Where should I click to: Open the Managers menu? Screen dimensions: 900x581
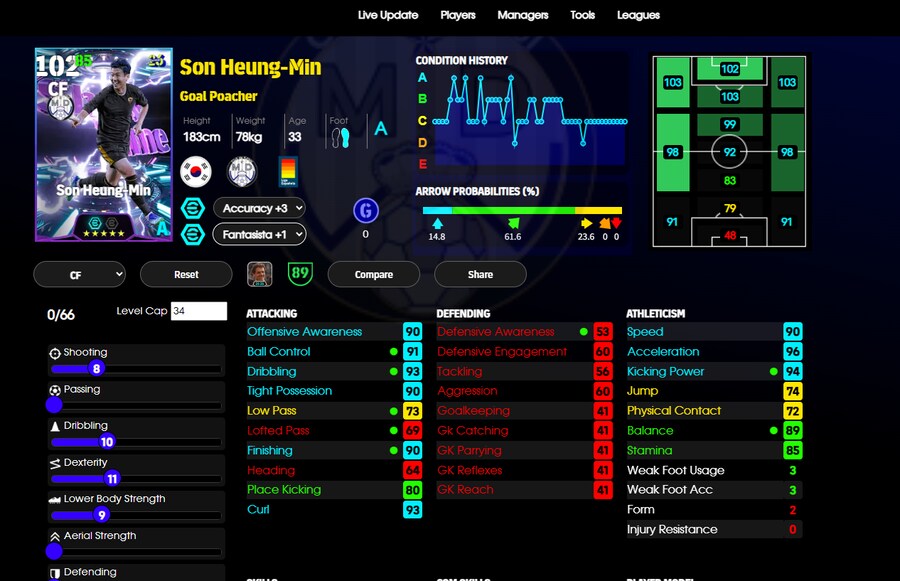[x=522, y=15]
